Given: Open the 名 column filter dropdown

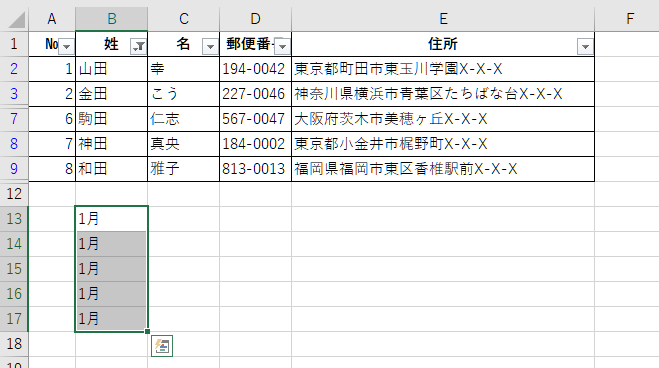Looking at the screenshot, I should 210,46.
